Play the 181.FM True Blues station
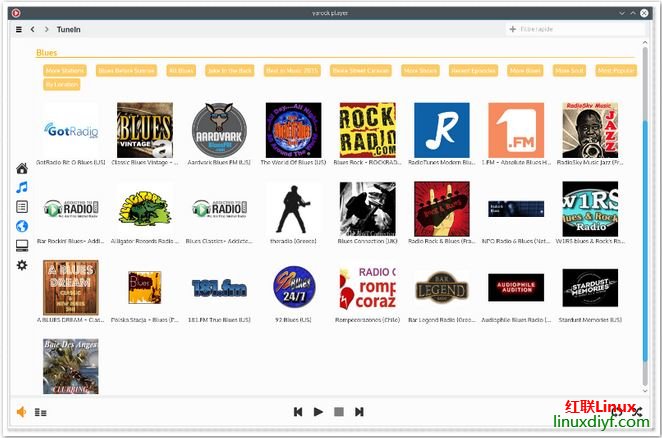Image resolution: width=662 pixels, height=438 pixels. (219, 288)
